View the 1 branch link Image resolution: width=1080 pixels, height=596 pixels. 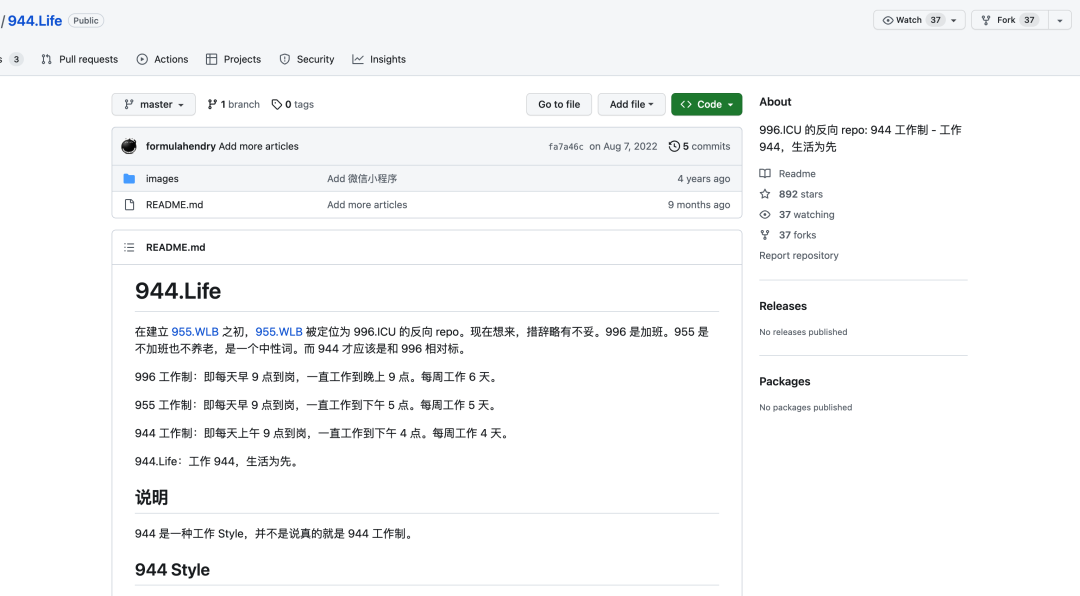tap(233, 104)
